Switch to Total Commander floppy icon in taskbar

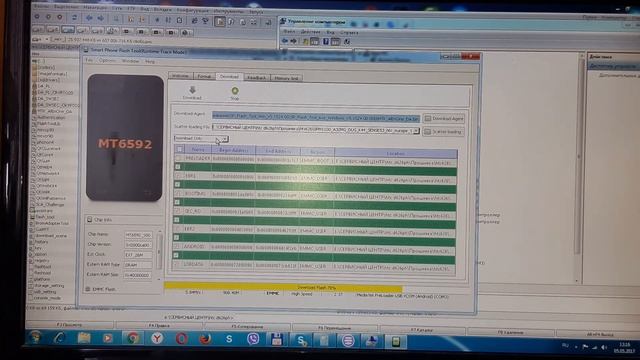(x=277, y=339)
